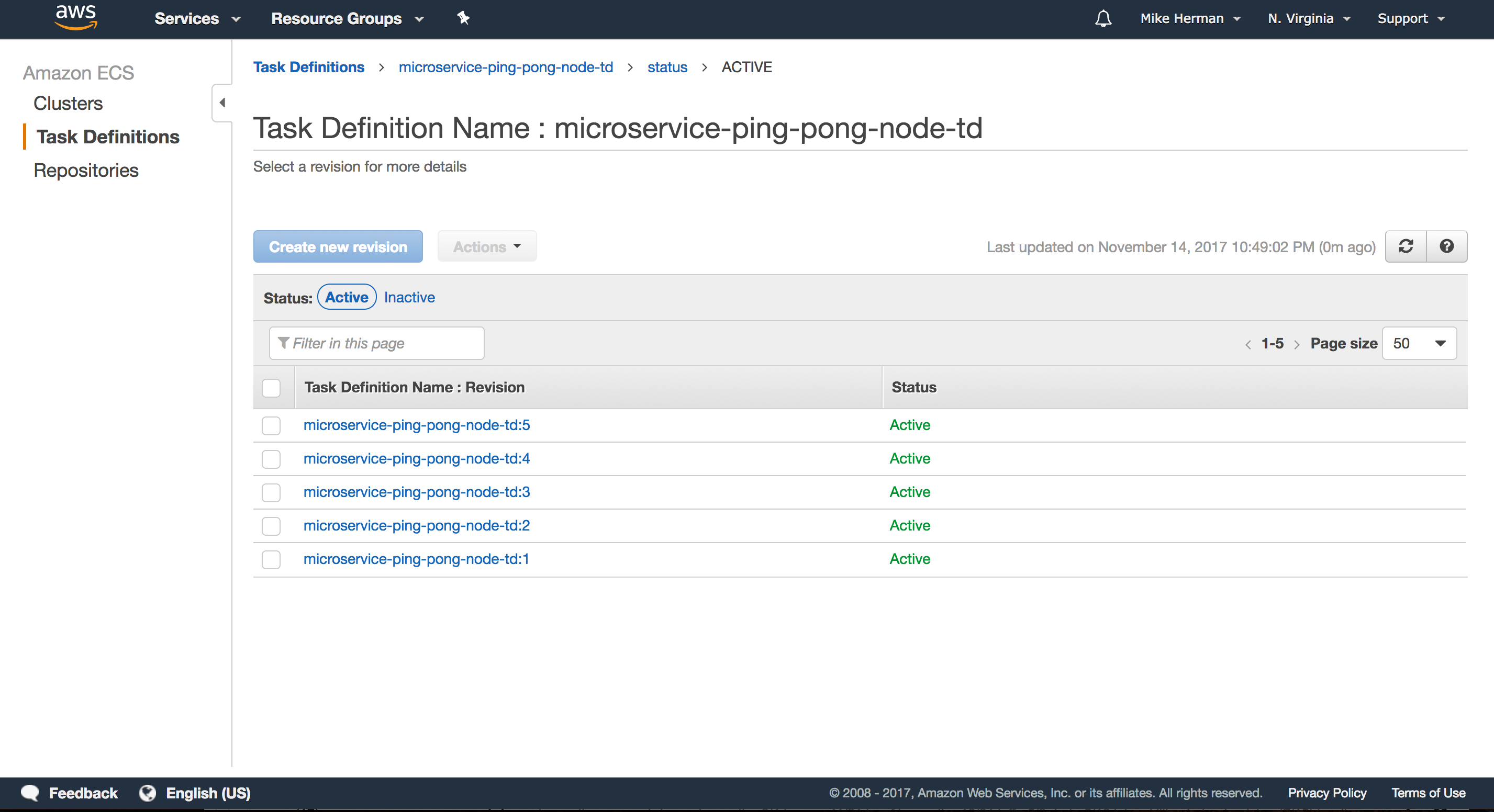Click the pin icon in the navigation bar
The height and width of the screenshot is (812, 1494).
click(463, 18)
